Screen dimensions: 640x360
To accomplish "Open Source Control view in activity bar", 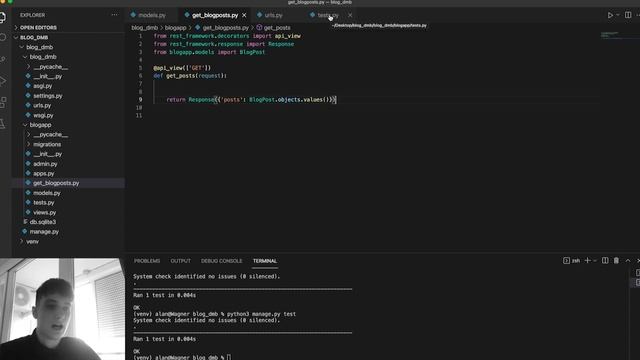I will (x=3, y=60).
